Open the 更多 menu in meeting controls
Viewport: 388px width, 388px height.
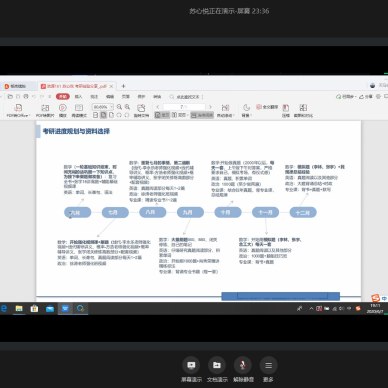pyautogui.click(x=268, y=370)
